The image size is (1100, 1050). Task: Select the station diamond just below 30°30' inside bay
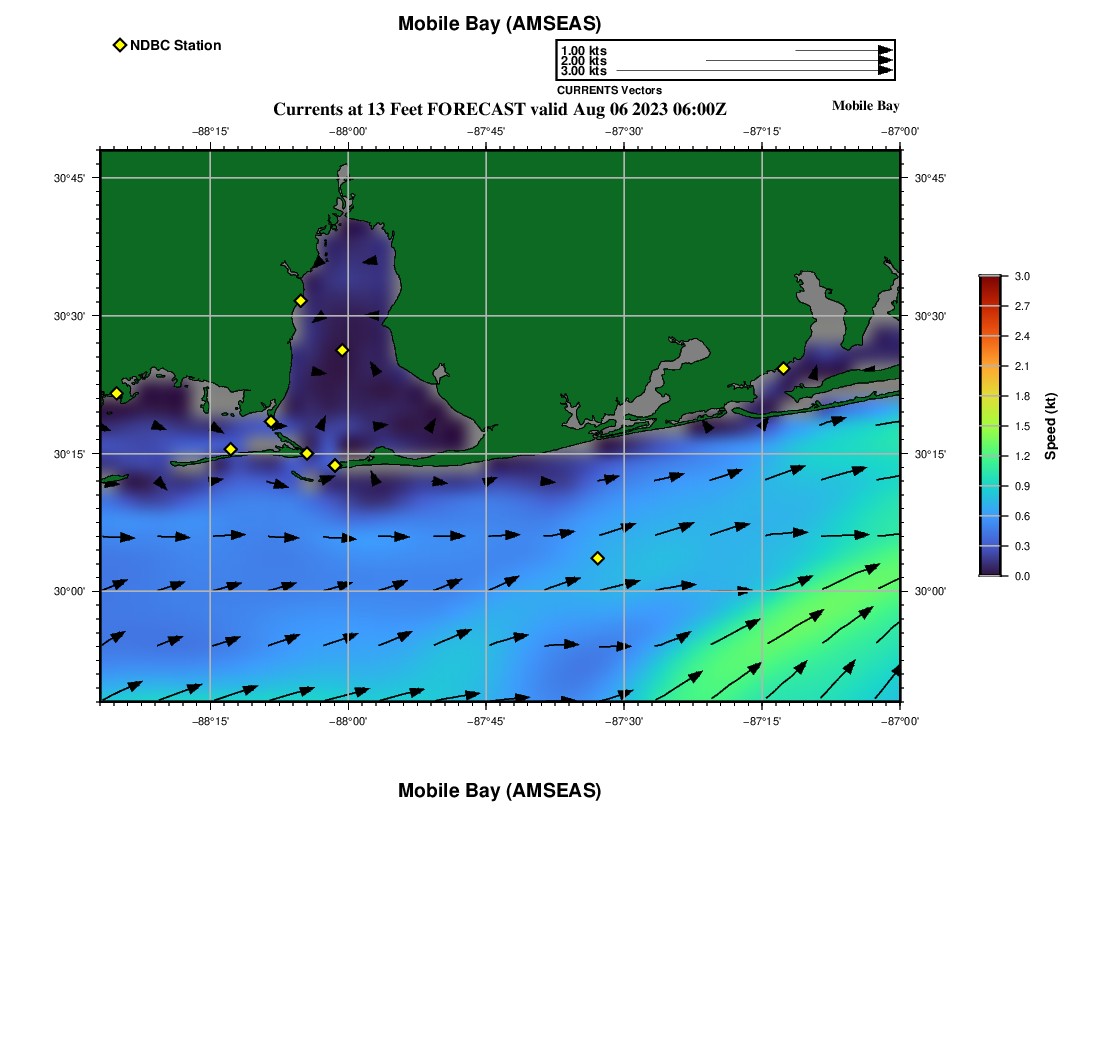click(342, 350)
